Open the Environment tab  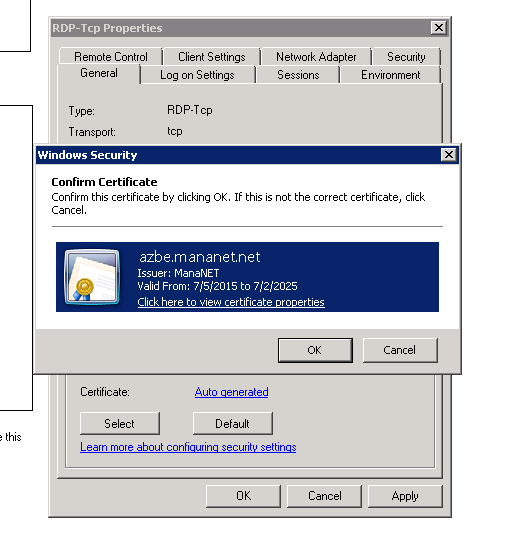point(390,75)
